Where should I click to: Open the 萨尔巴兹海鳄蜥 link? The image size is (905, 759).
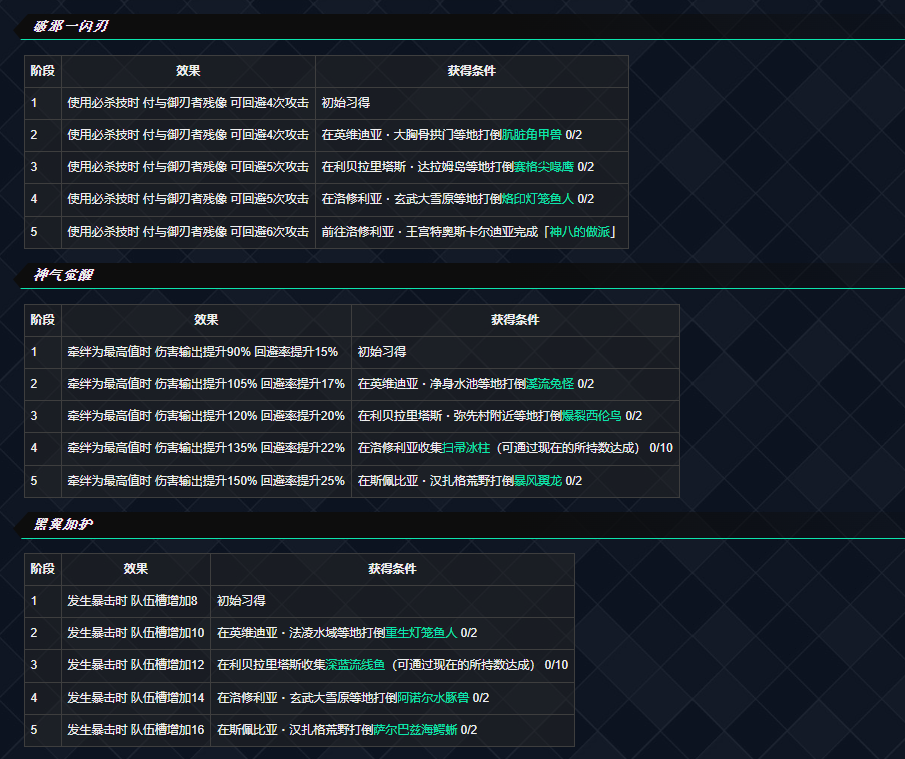click(415, 730)
